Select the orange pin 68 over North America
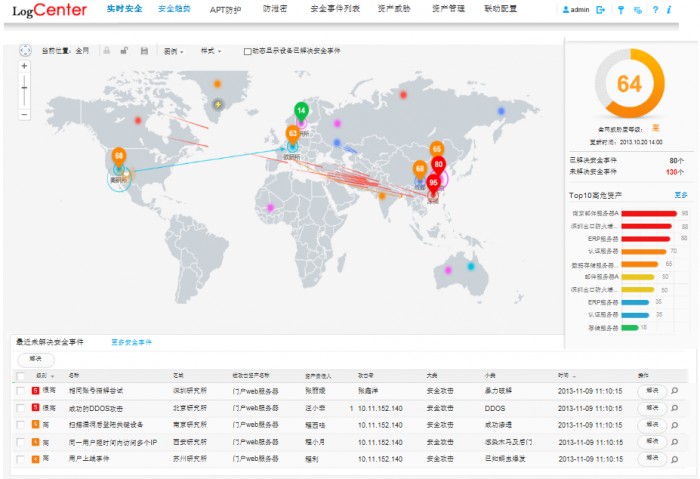 point(119,158)
